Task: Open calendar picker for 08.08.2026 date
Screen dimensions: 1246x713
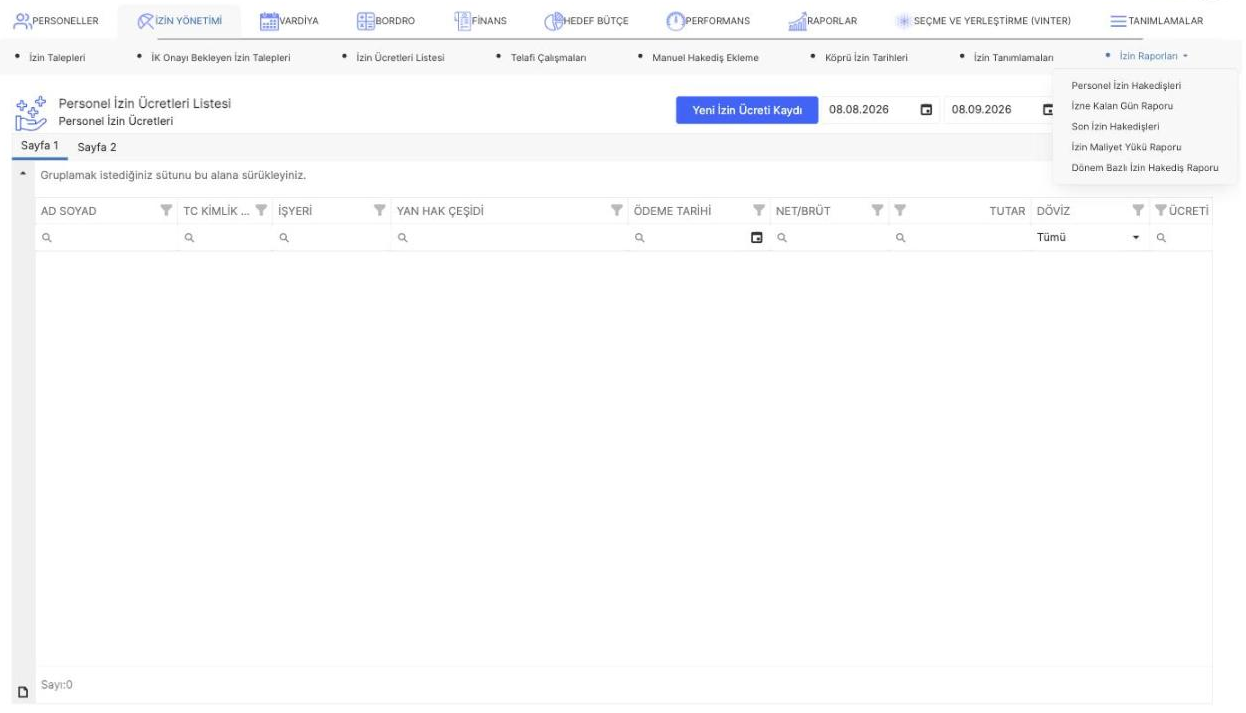Action: click(x=926, y=110)
